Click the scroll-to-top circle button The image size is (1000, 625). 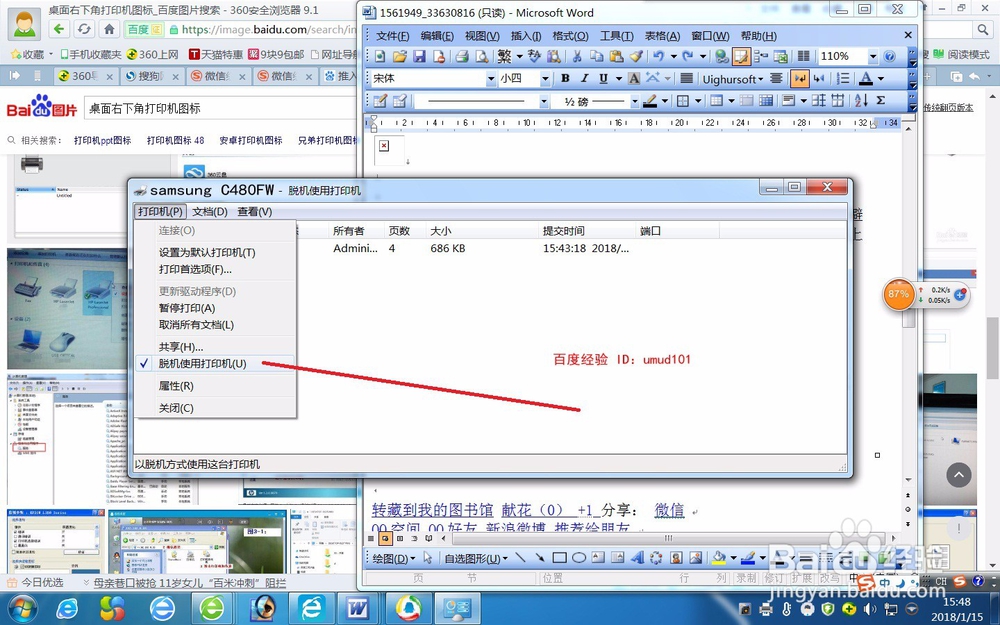959,474
